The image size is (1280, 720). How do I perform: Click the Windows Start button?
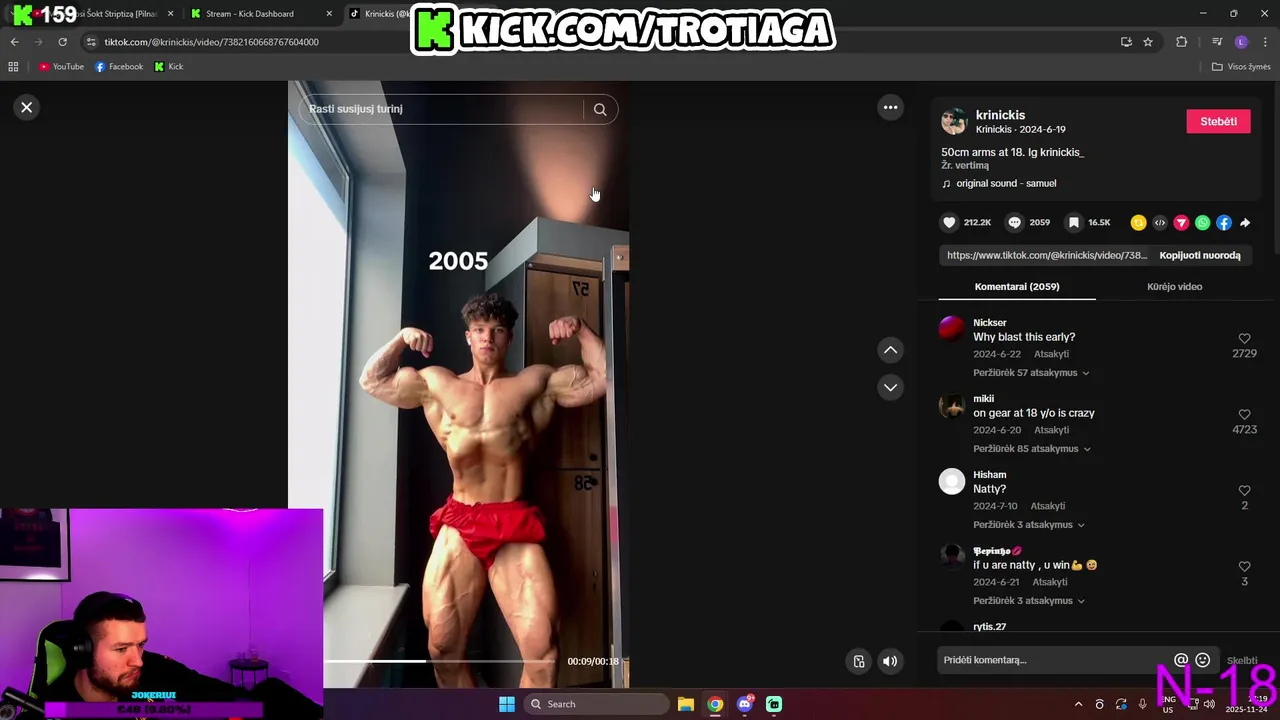[x=507, y=704]
